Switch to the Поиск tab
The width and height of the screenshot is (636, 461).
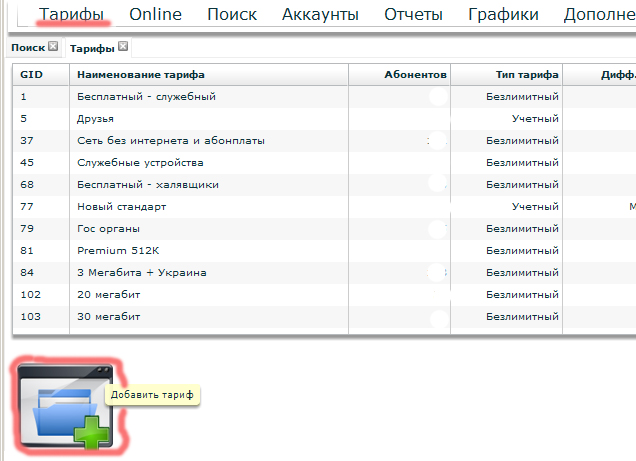[x=26, y=48]
